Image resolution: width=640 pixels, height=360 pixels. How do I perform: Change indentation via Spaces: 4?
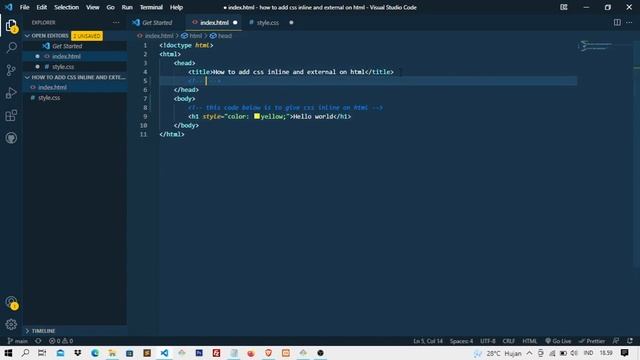[462, 341]
